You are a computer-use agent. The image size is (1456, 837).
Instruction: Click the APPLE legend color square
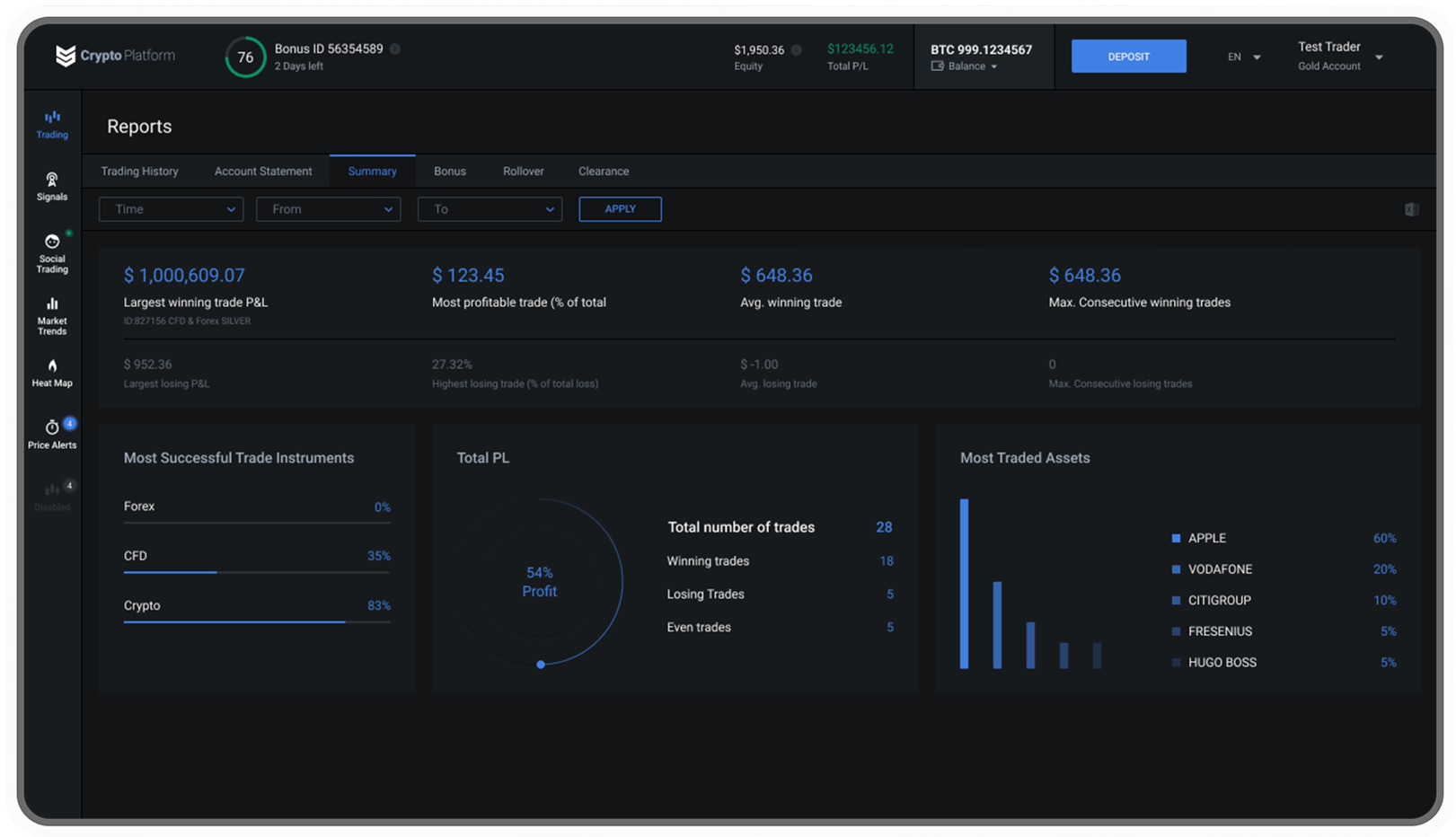1176,538
